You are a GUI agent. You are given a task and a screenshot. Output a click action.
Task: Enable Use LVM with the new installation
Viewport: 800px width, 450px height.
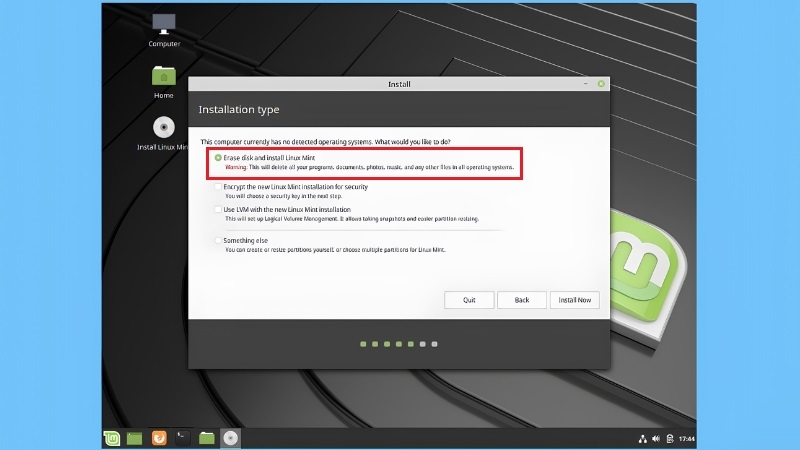point(218,209)
